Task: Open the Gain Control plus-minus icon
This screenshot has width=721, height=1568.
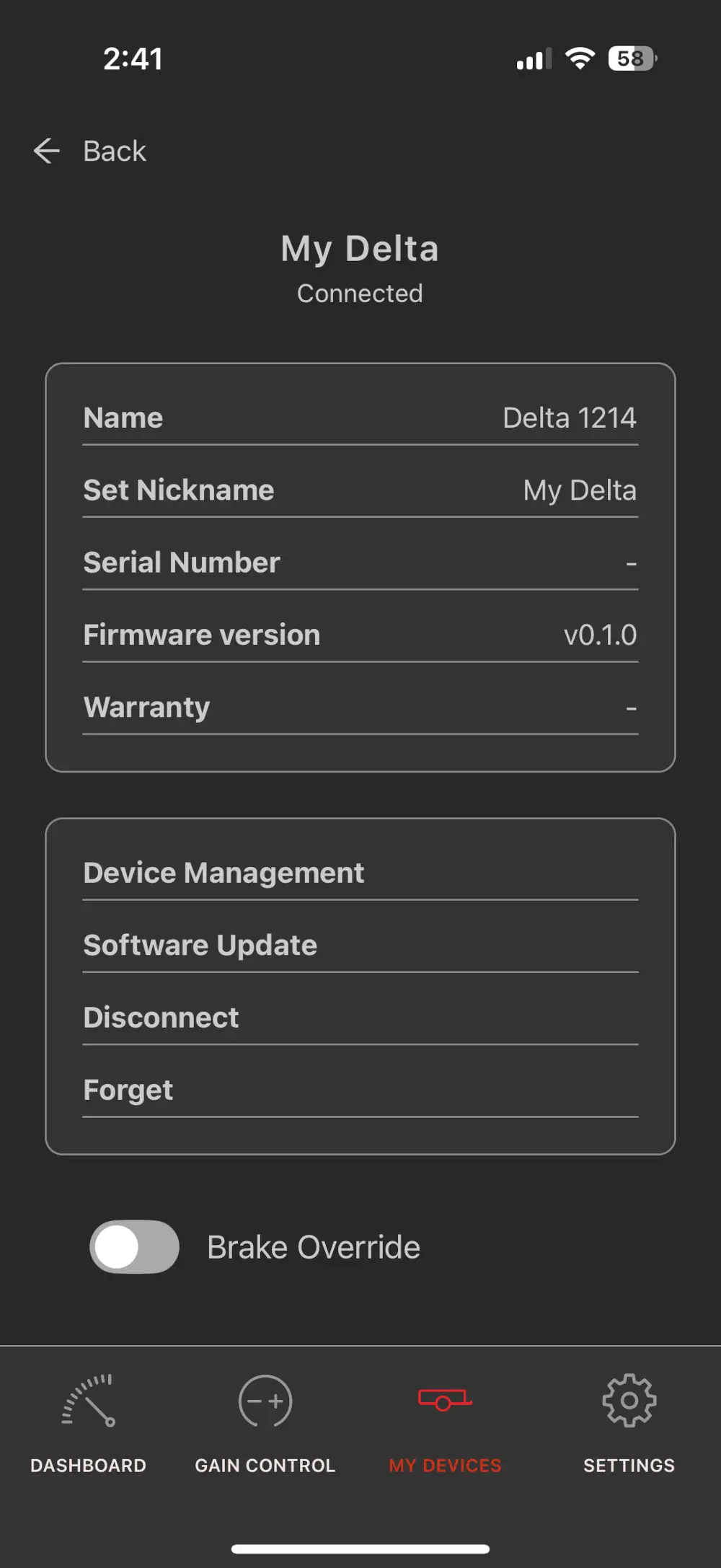Action: pos(265,1401)
